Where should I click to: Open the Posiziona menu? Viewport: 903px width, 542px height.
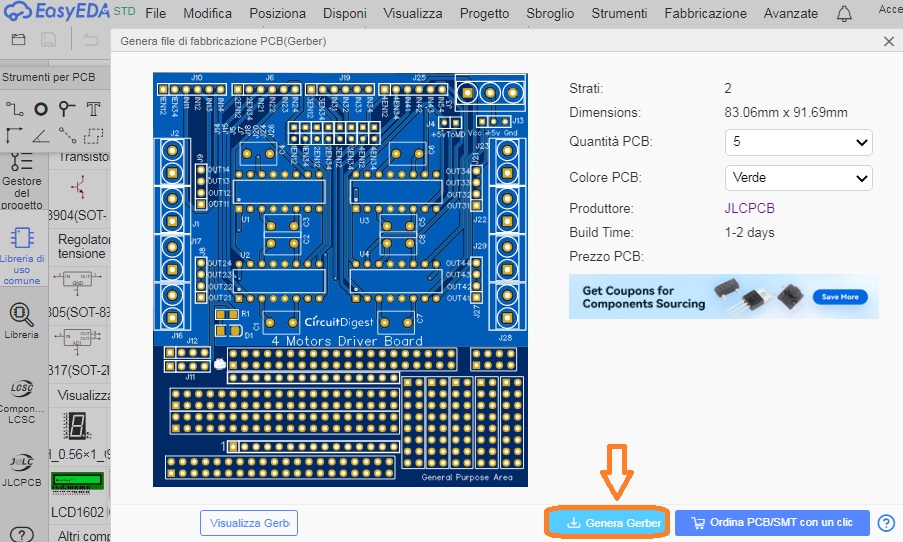pyautogui.click(x=278, y=13)
